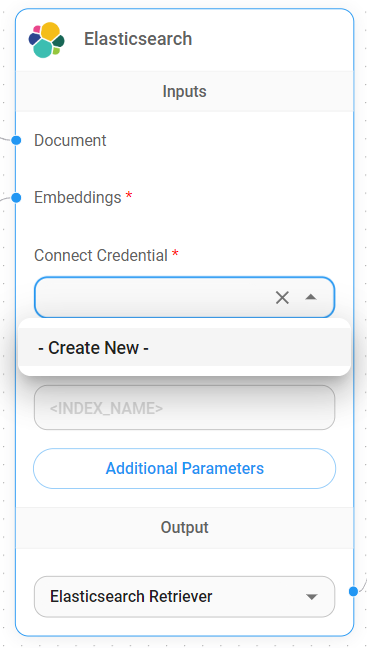The height and width of the screenshot is (648, 367).
Task: Click the Document input label
Action: pyautogui.click(x=70, y=141)
